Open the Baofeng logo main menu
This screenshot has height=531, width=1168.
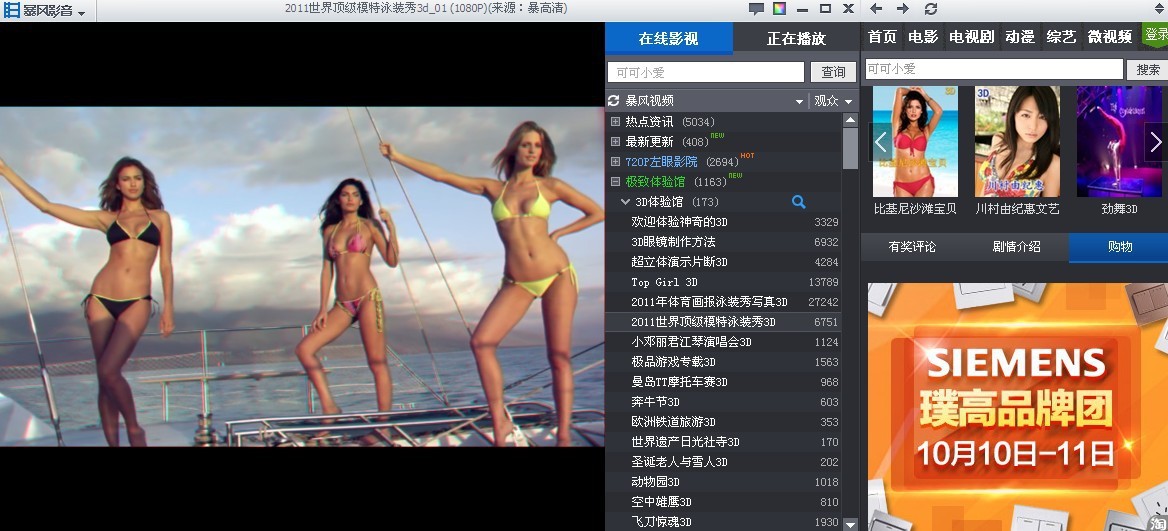click(44, 11)
